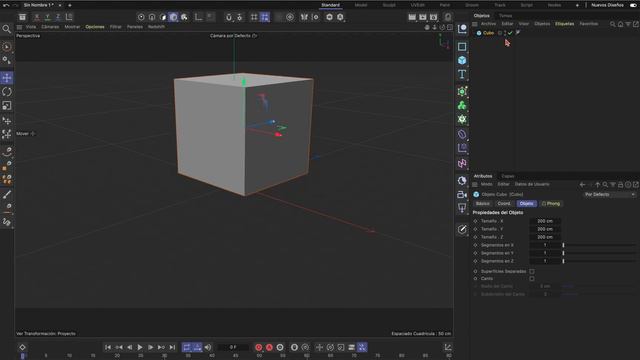Click the Cube primitive icon in object palette
This screenshot has width=640, height=360.
click(462, 60)
